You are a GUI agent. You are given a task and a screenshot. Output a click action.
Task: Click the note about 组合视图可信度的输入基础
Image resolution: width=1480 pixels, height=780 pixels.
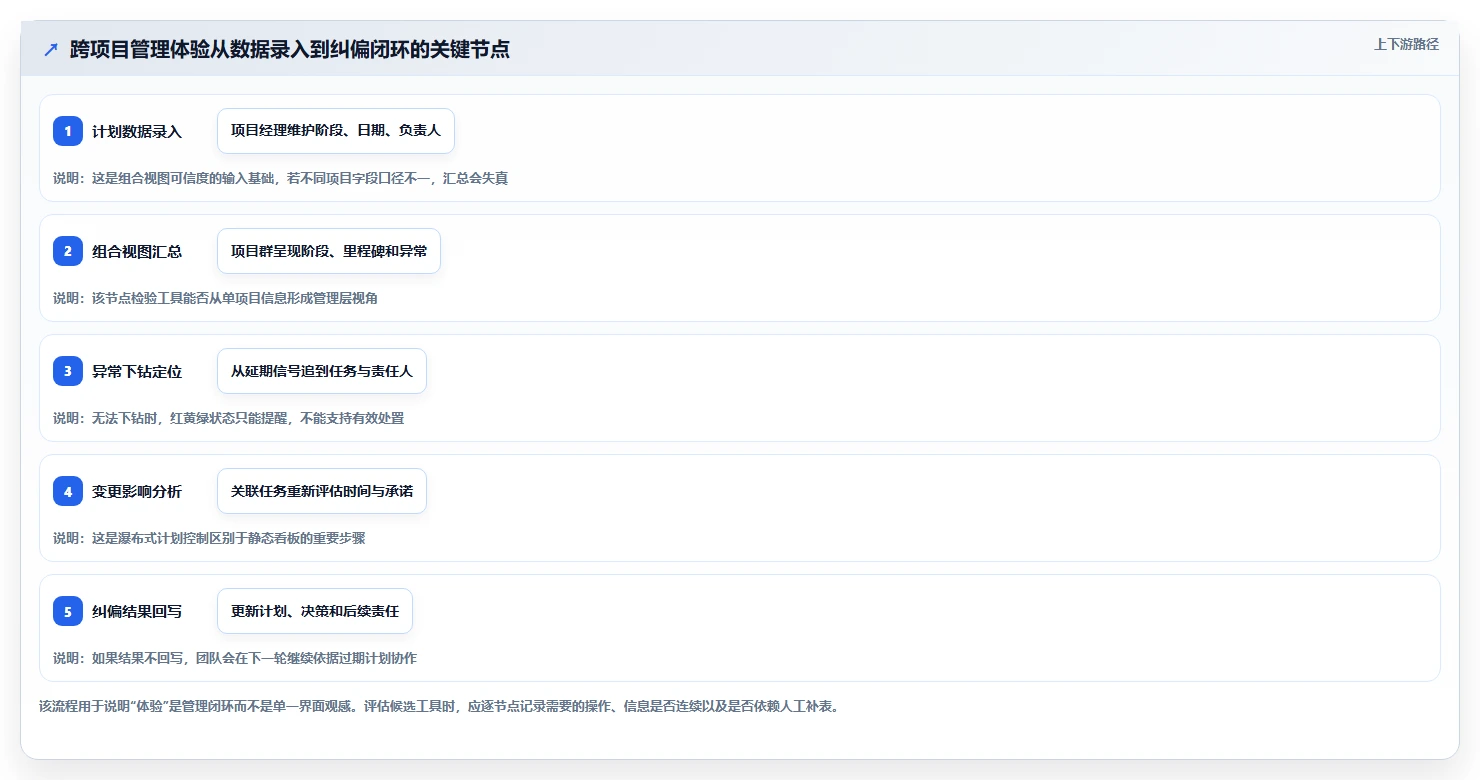click(x=281, y=178)
